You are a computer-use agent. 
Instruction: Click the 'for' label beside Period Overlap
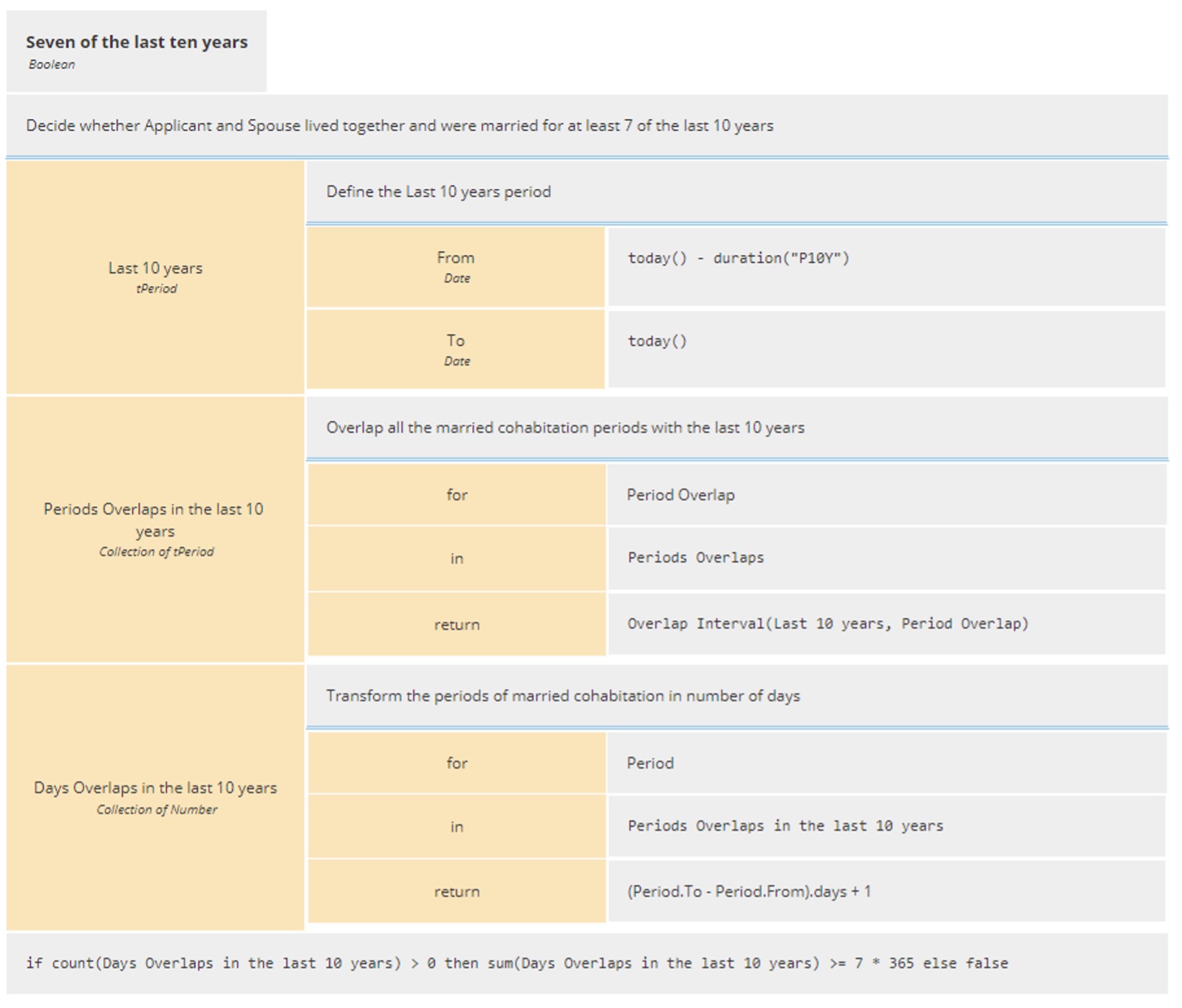[x=457, y=495]
